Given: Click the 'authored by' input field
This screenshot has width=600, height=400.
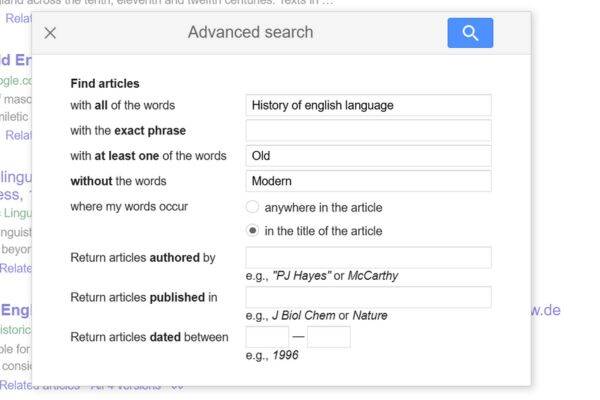Looking at the screenshot, I should pyautogui.click(x=368, y=257).
